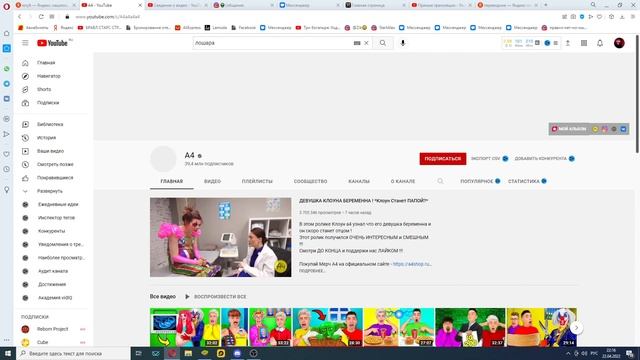Open Task View on taskbar
Viewport: 640px width, 360px height.
click(x=138, y=353)
